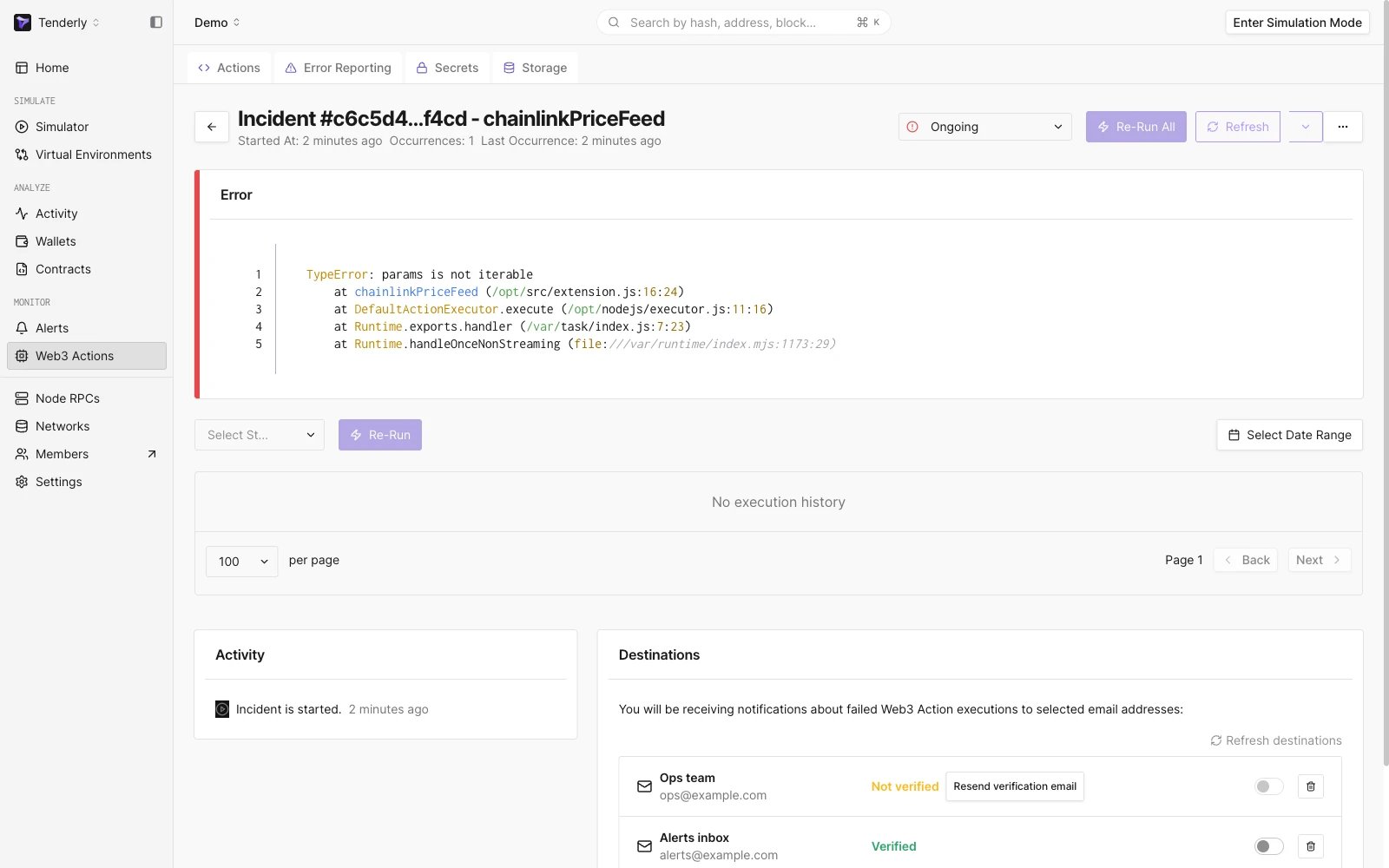Click the chainlinkPriceFeed stack trace line
Viewport: 1389px width, 868px height.
point(509,292)
